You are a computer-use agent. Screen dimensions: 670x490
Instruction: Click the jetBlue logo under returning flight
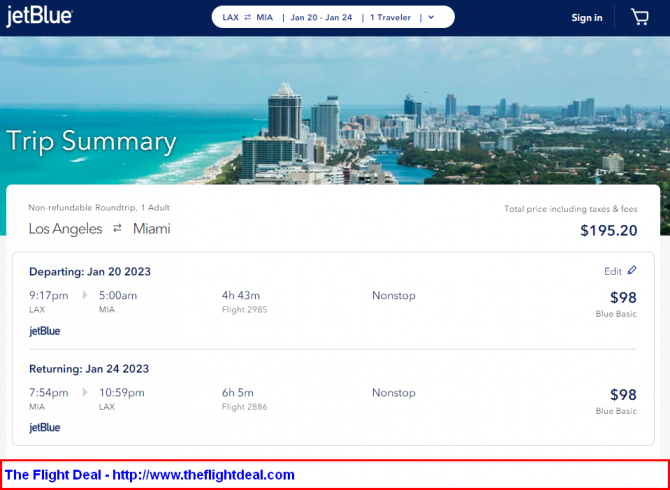click(x=45, y=428)
